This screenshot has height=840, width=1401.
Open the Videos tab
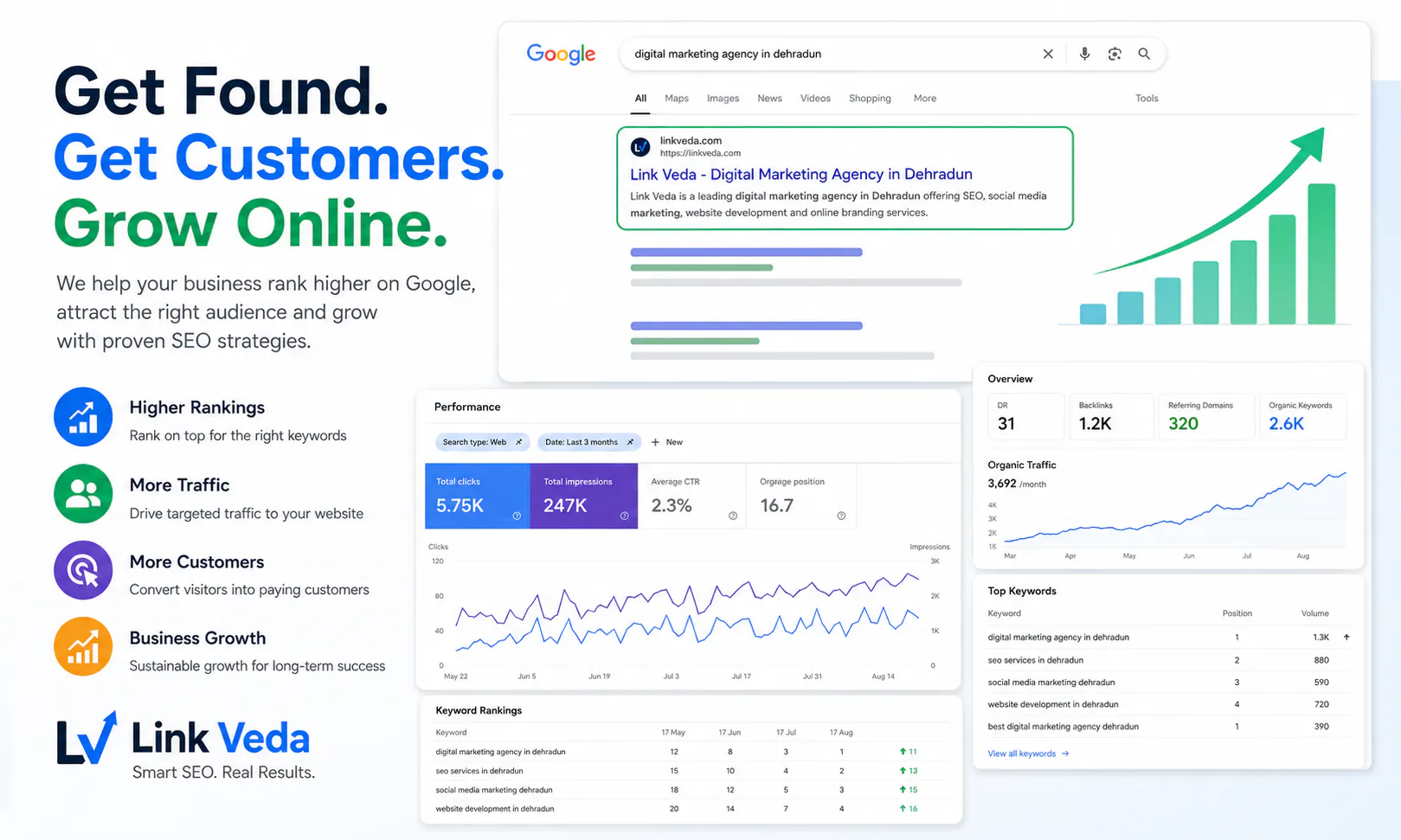[815, 99]
